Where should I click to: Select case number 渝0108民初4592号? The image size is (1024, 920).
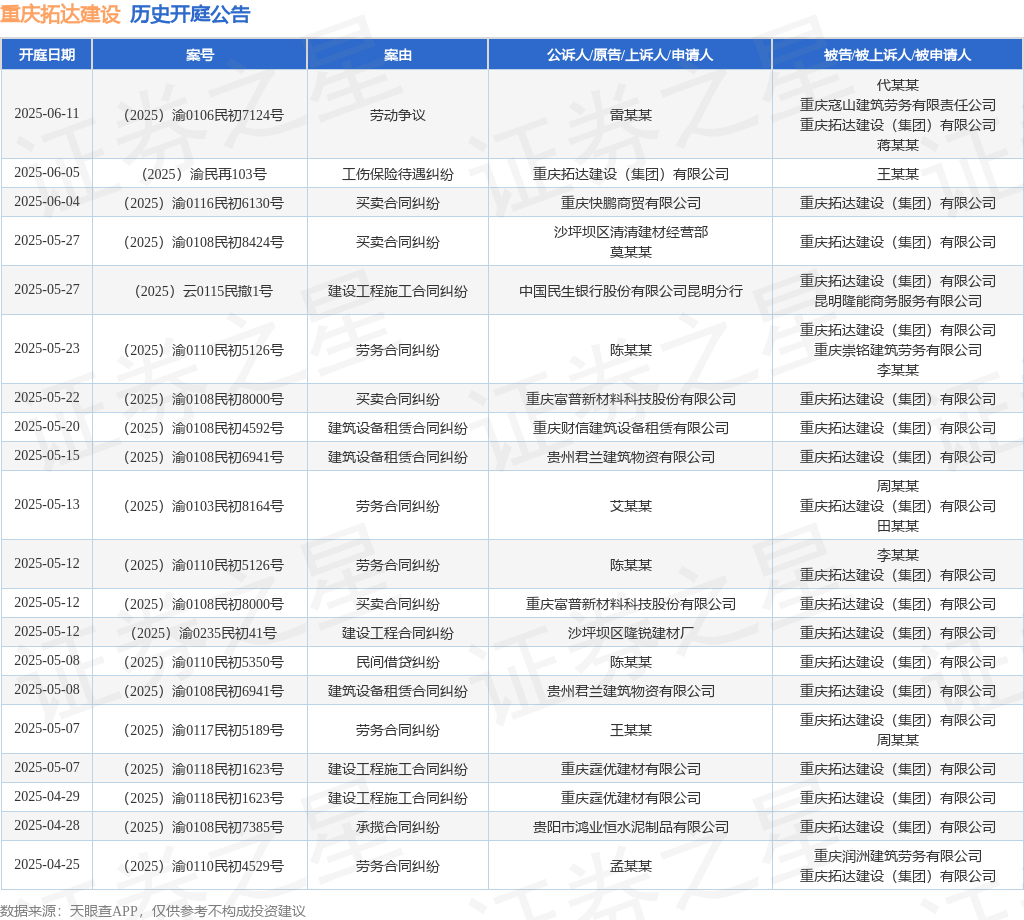point(204,428)
